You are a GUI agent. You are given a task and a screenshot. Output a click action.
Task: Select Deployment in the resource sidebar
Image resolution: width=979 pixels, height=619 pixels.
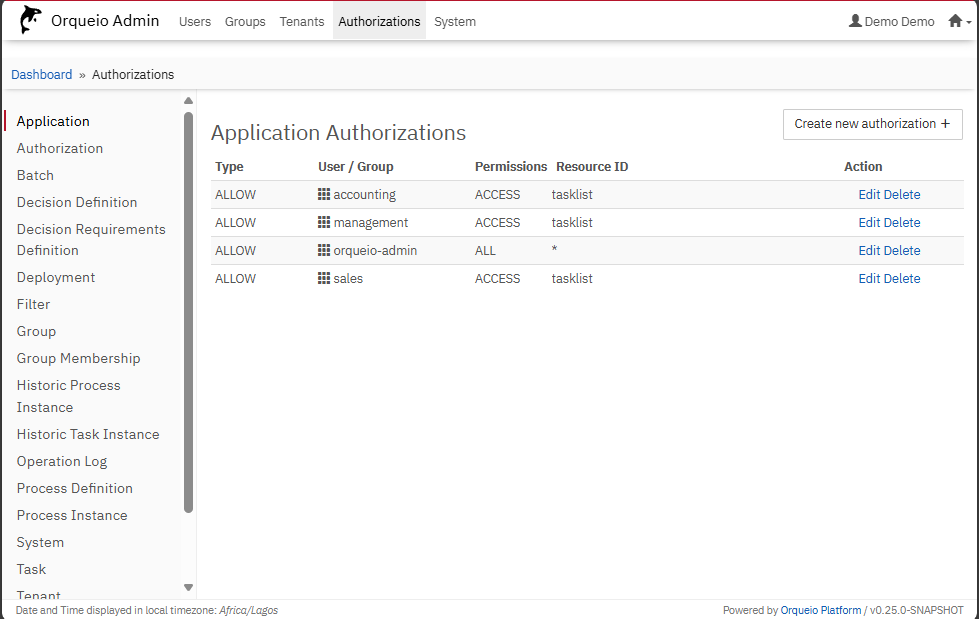[56, 277]
